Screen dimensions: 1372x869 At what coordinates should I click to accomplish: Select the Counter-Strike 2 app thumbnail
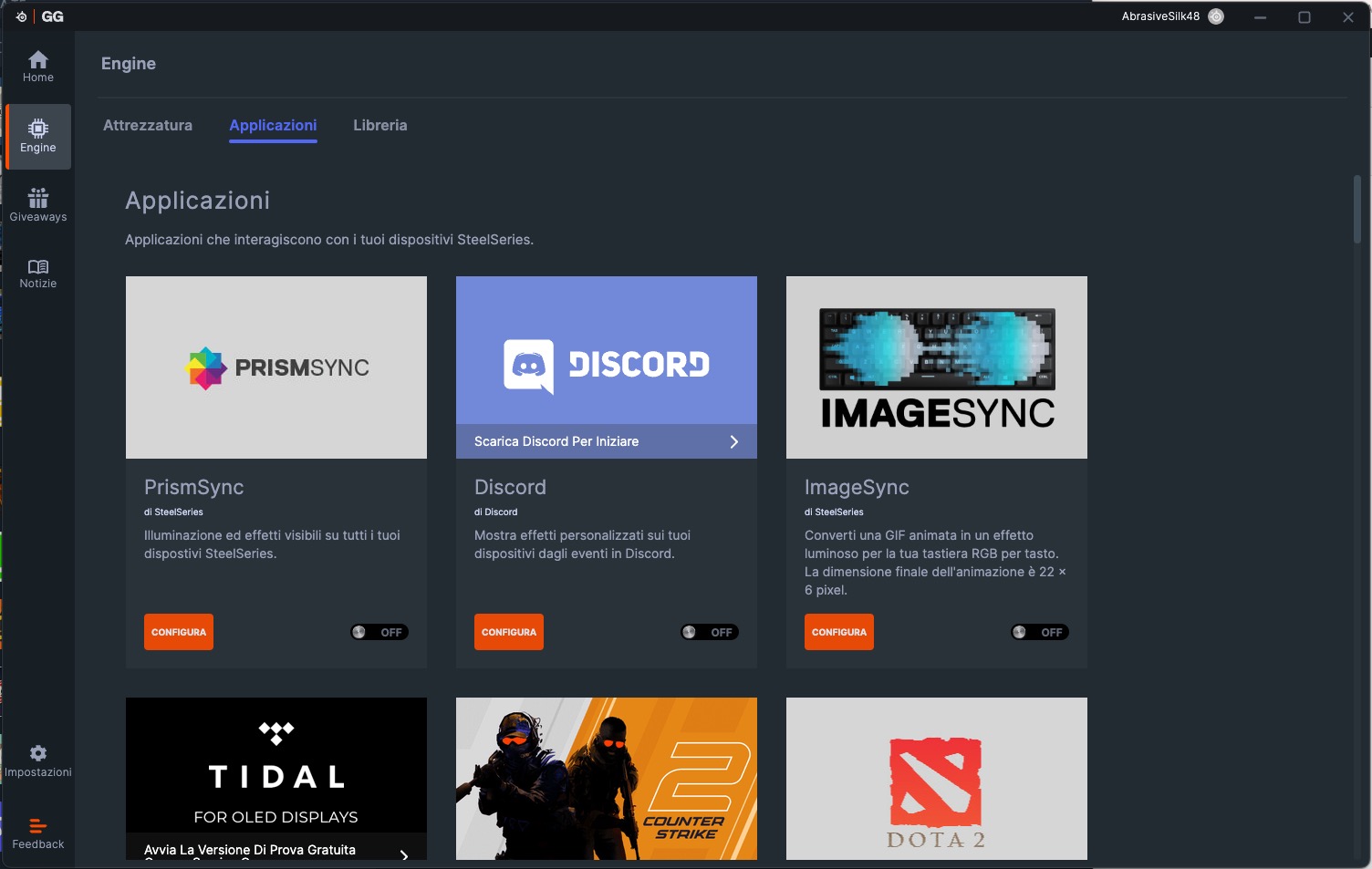coord(607,778)
